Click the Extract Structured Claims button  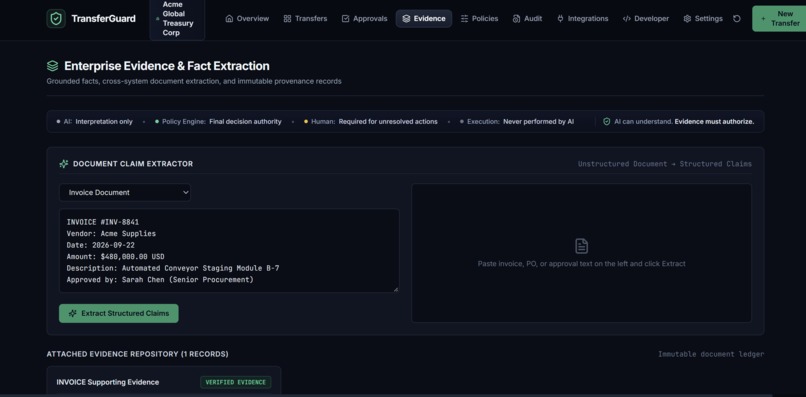119,313
